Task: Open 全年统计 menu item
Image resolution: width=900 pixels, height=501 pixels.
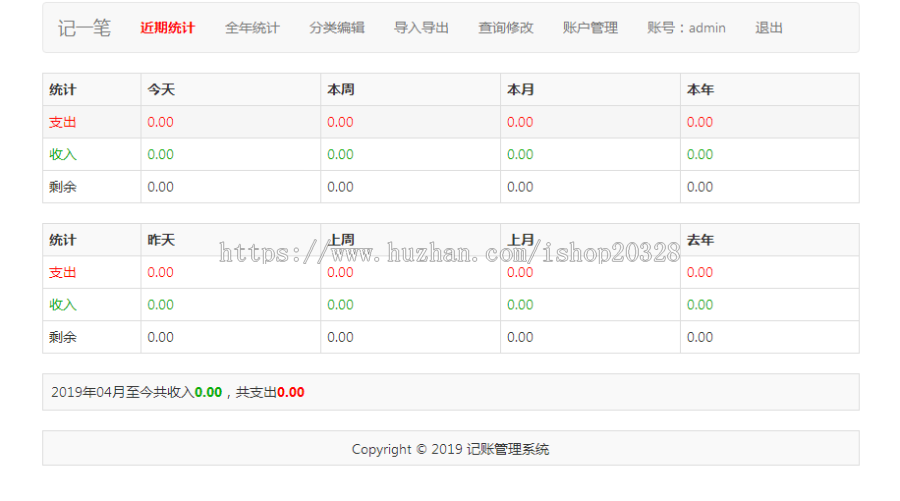Action: pyautogui.click(x=252, y=28)
